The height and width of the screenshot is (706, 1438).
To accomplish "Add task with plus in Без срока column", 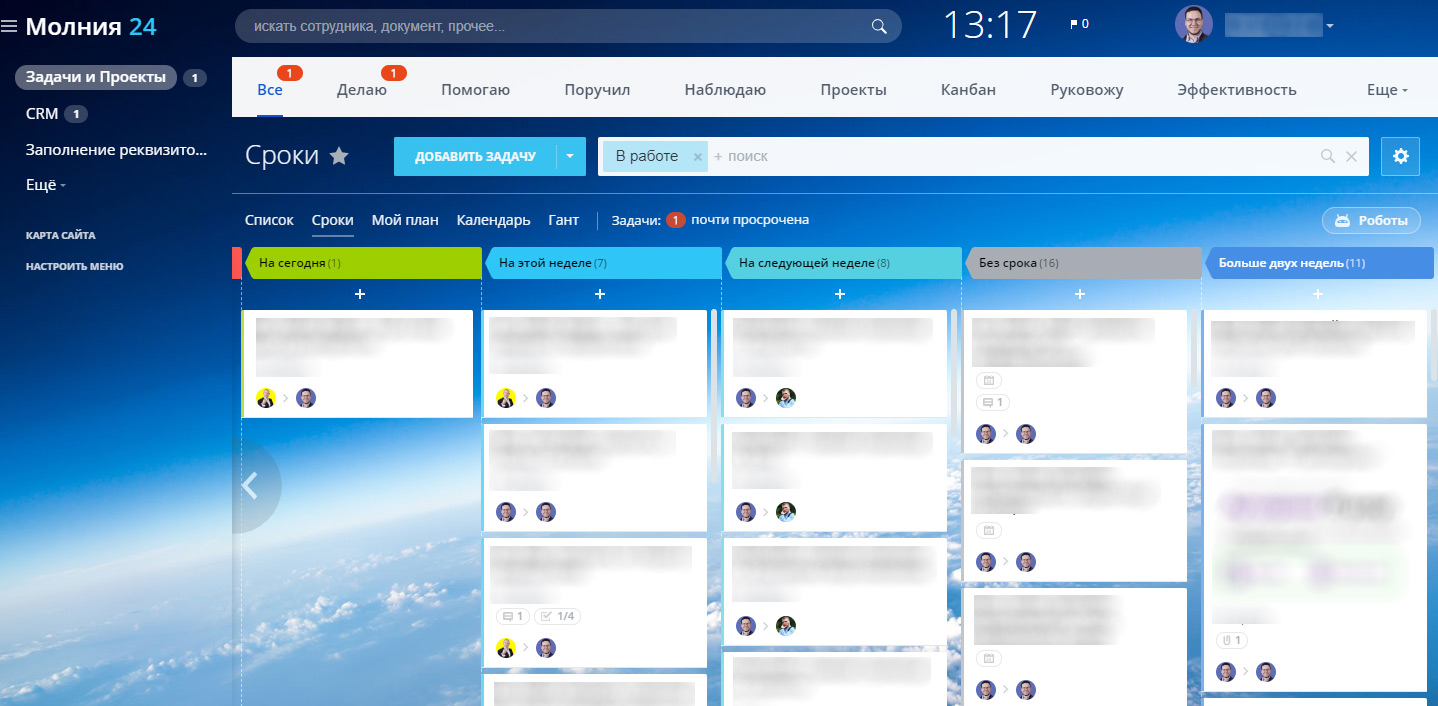I will [1080, 294].
